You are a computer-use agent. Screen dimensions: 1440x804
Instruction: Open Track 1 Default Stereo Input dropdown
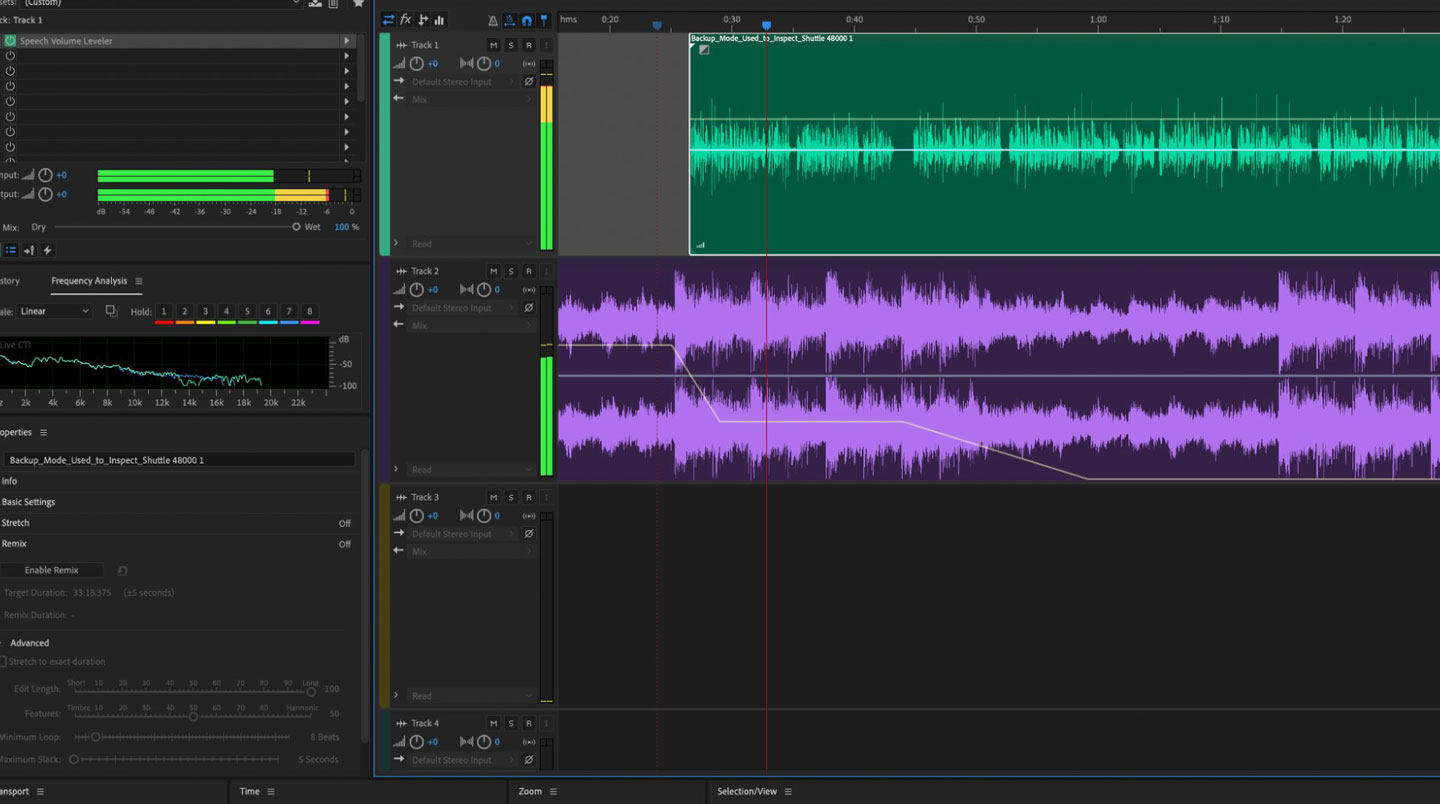point(464,82)
